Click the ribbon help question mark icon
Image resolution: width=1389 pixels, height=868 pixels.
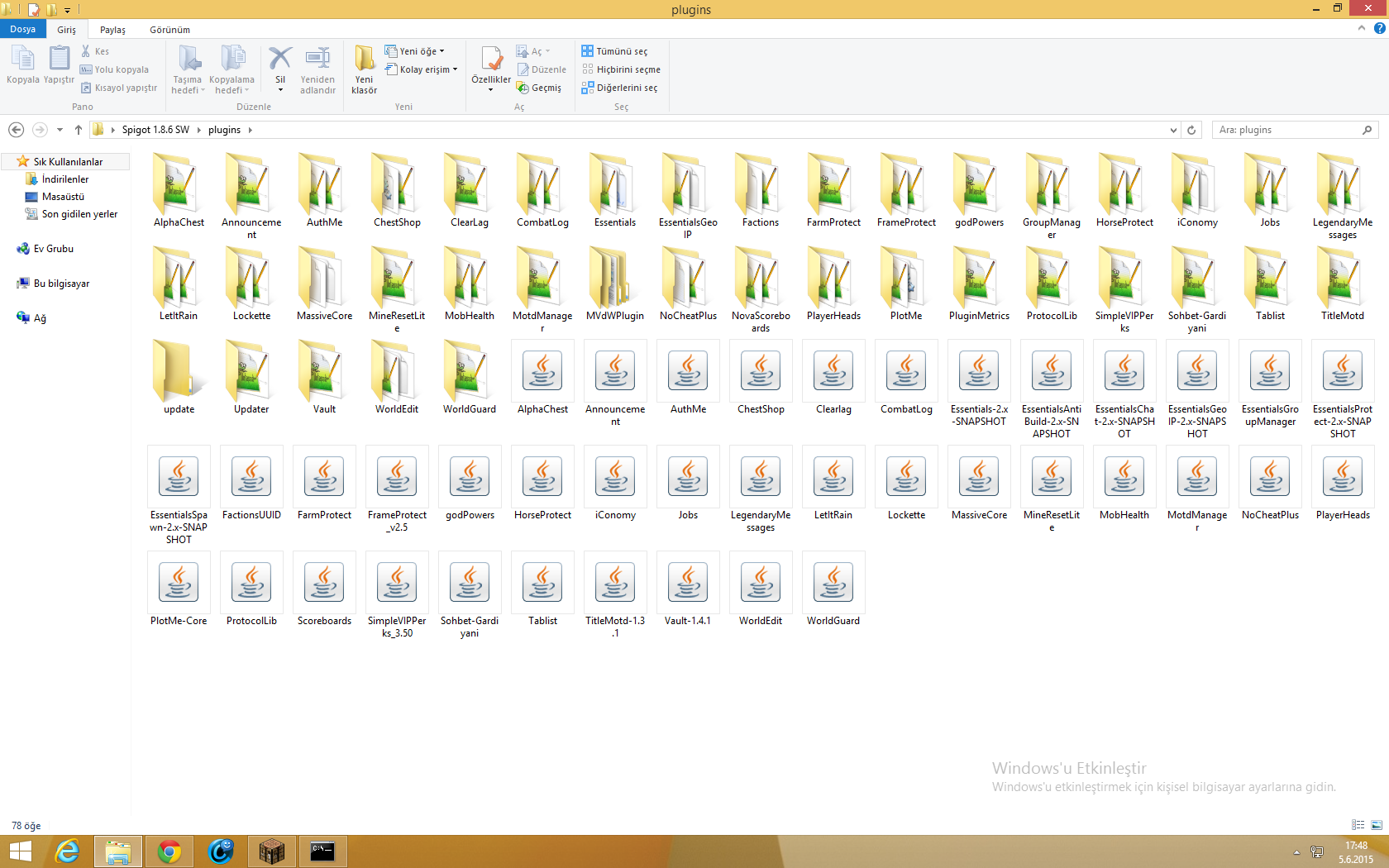pyautogui.click(x=1379, y=28)
